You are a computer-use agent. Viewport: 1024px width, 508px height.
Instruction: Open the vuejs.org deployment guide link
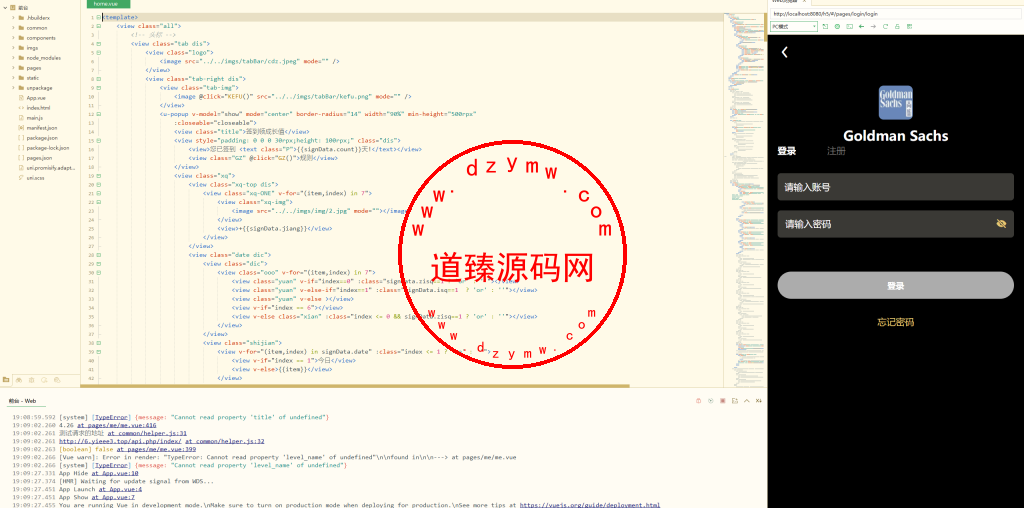[589, 505]
